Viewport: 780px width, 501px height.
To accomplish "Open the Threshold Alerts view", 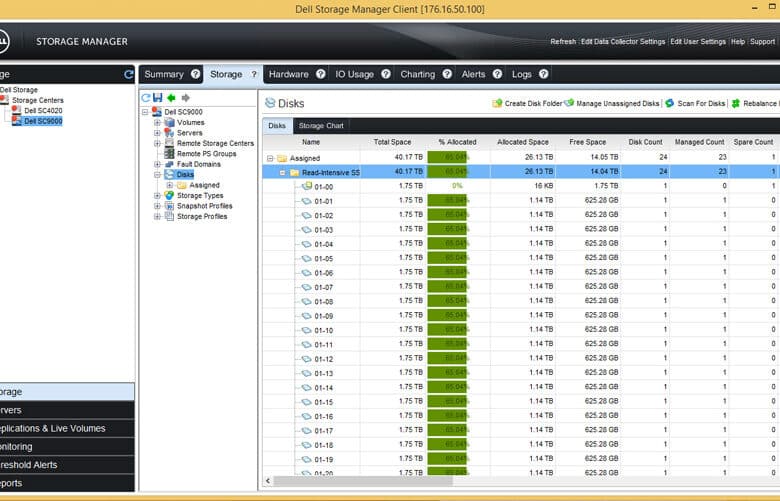I will pyautogui.click(x=67, y=465).
